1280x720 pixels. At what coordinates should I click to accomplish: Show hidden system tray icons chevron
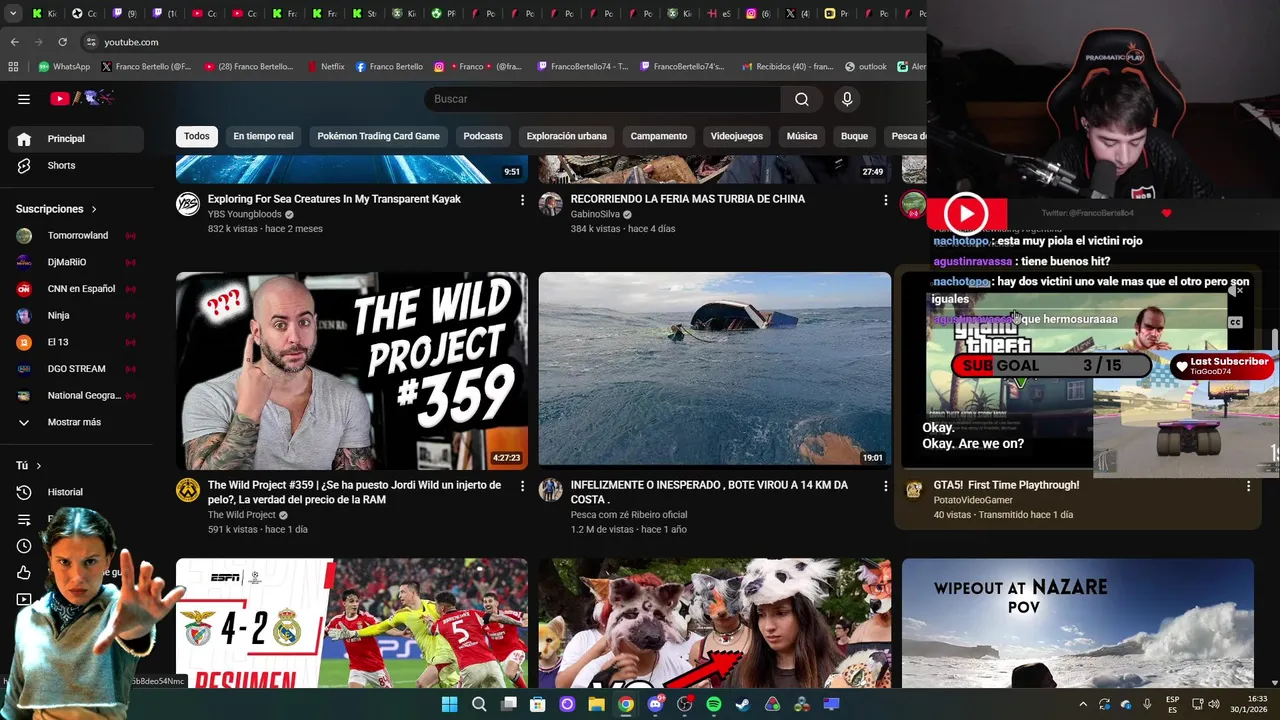pyautogui.click(x=1082, y=704)
